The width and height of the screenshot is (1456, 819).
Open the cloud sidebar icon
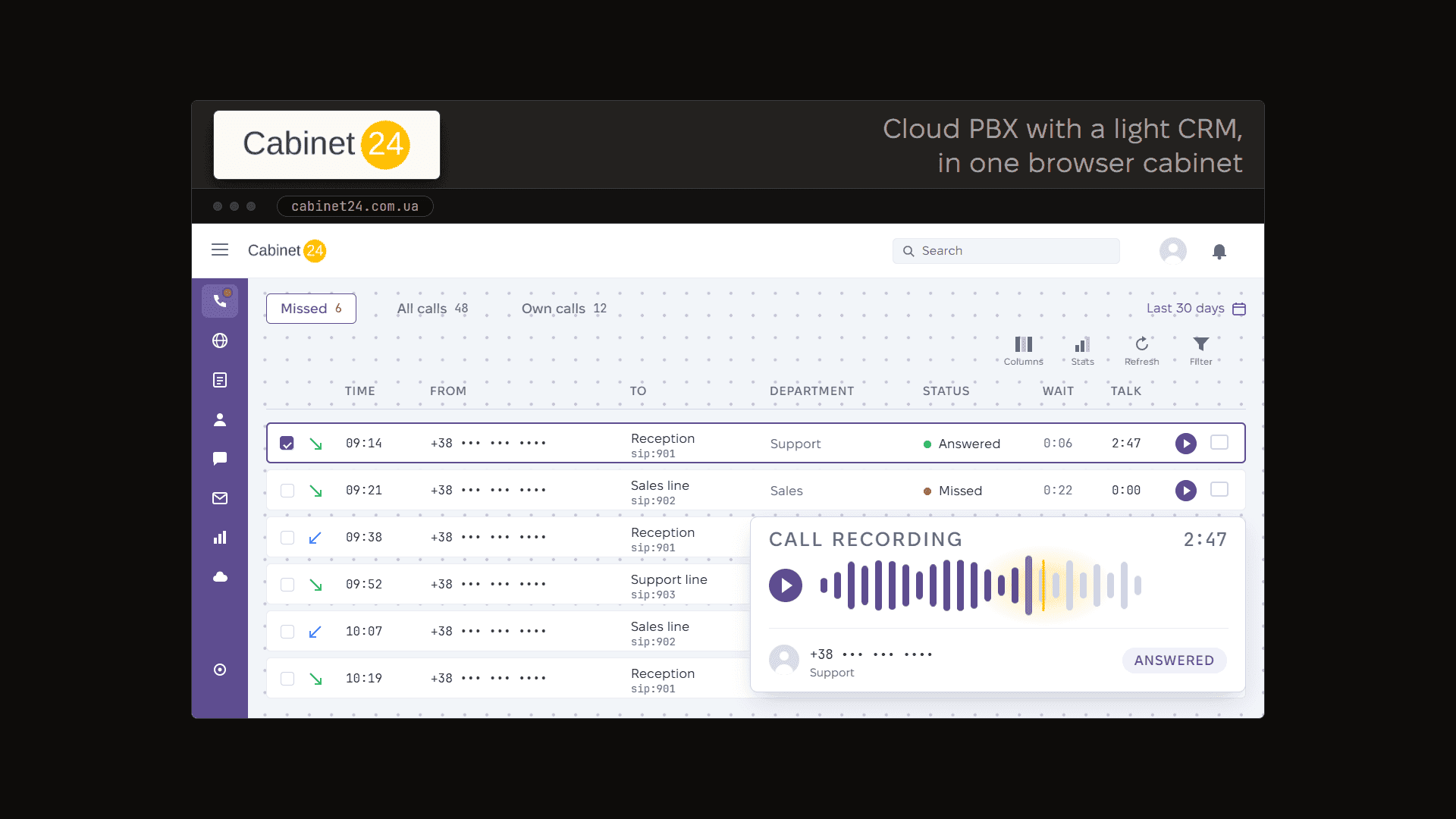point(220,577)
